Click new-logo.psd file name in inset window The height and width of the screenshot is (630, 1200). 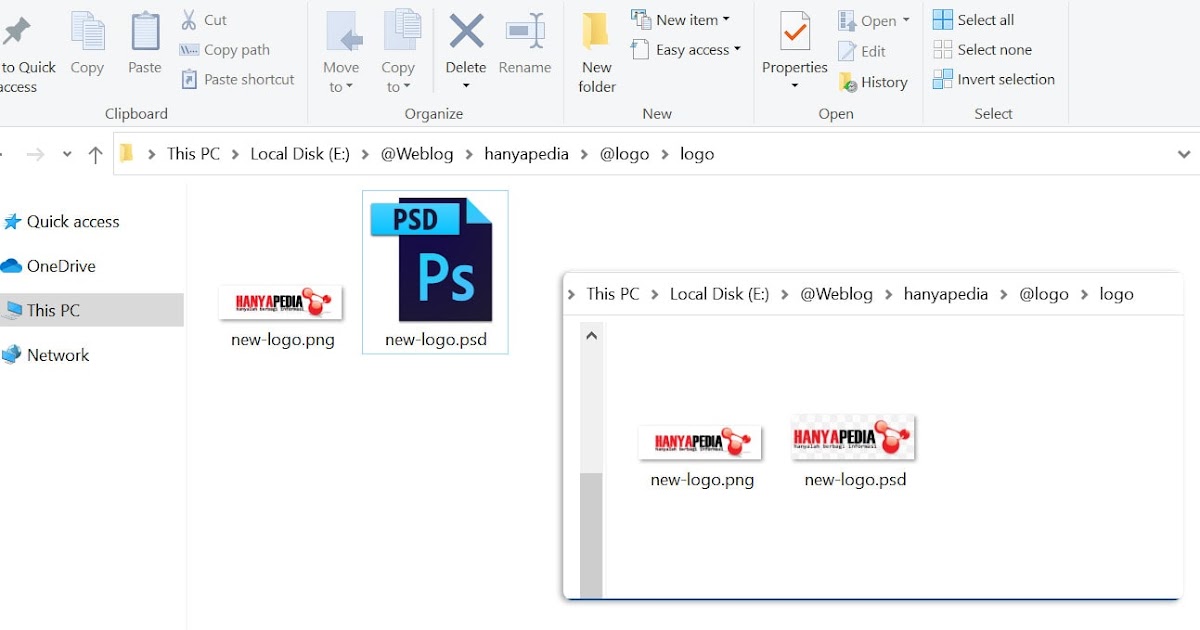point(856,480)
